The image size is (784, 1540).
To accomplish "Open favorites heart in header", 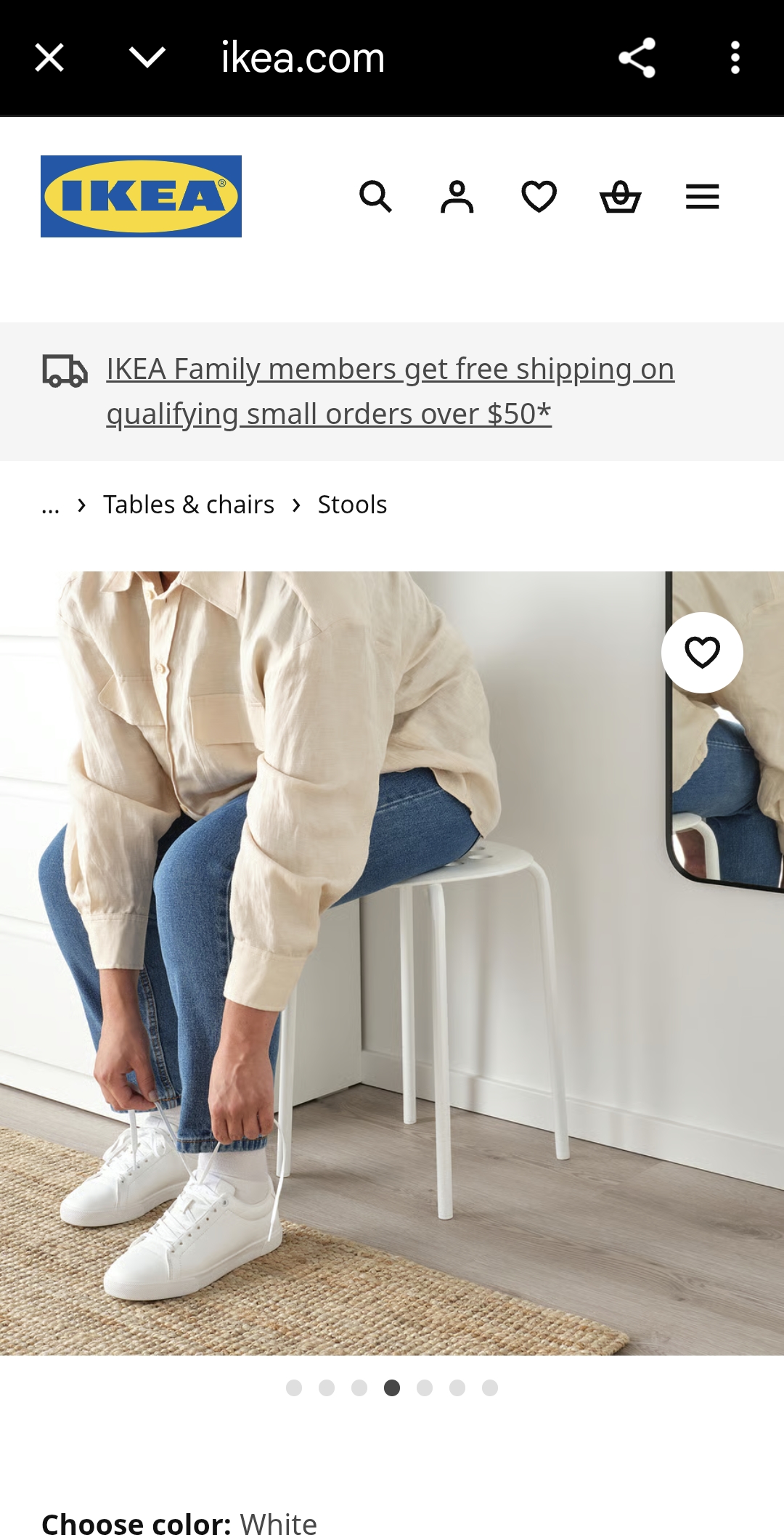I will (x=539, y=197).
